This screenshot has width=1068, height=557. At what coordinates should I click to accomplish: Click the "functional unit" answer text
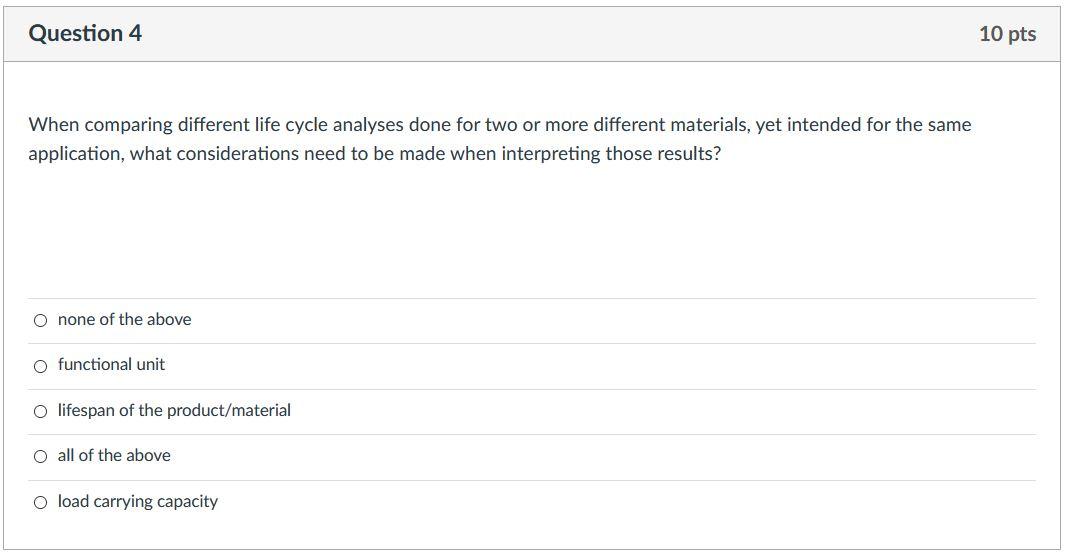point(111,365)
